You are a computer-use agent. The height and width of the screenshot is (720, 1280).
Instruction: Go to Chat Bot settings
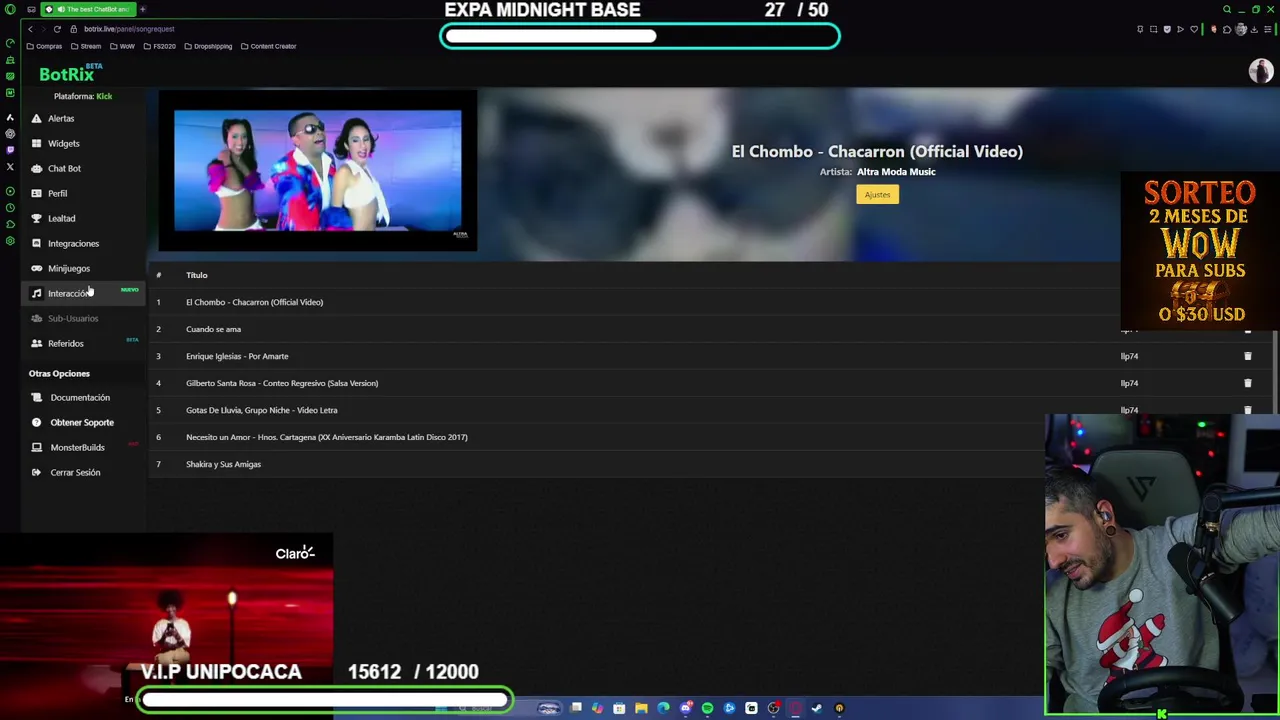[64, 168]
